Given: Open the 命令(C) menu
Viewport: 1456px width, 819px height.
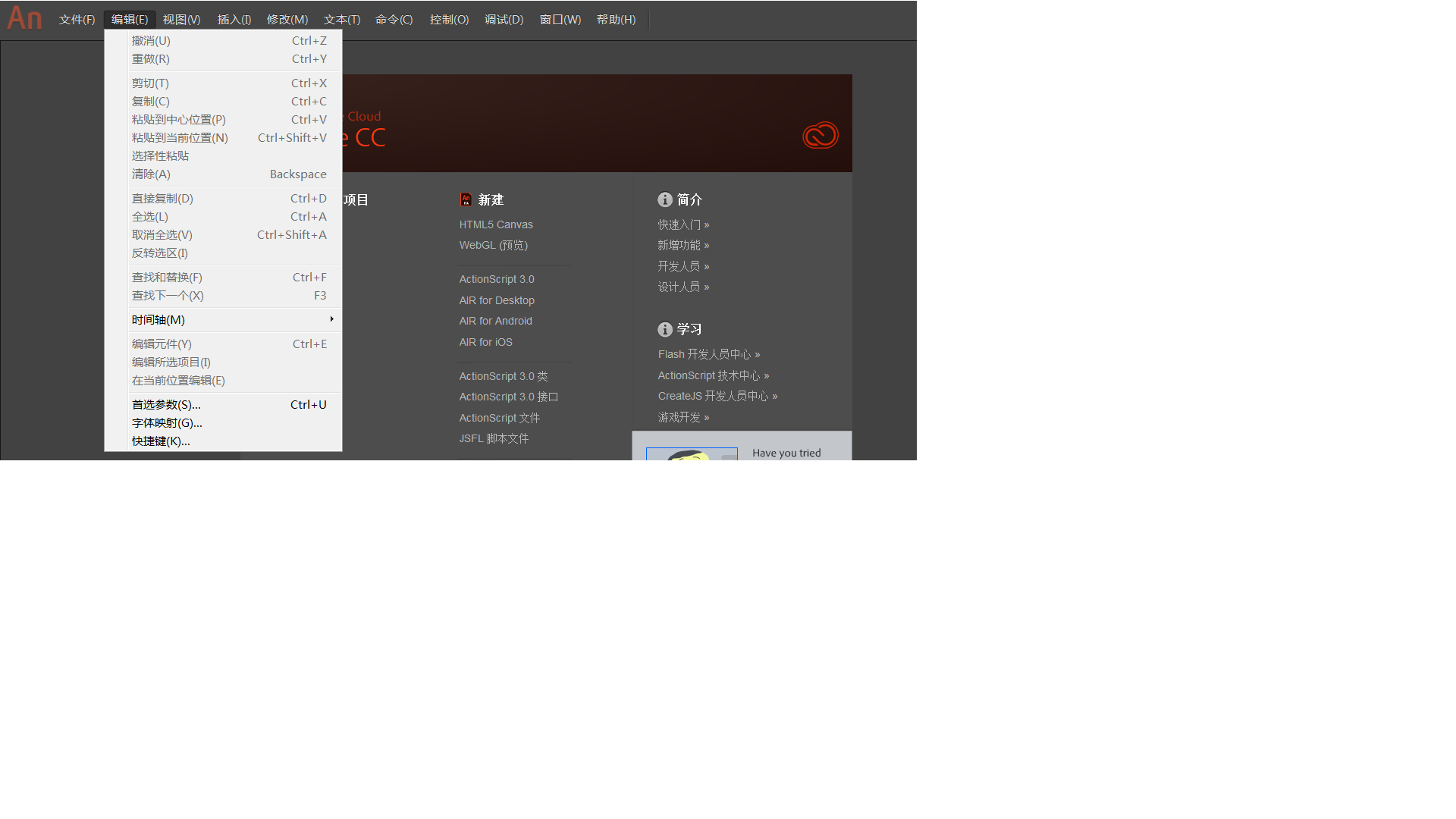Looking at the screenshot, I should (x=394, y=20).
